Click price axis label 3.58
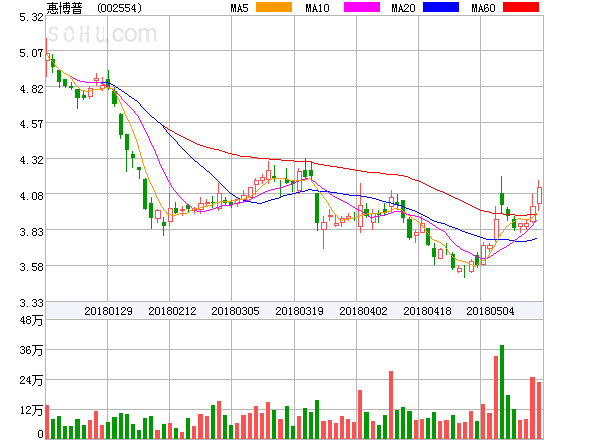The height and width of the screenshot is (440, 600). click(31, 267)
